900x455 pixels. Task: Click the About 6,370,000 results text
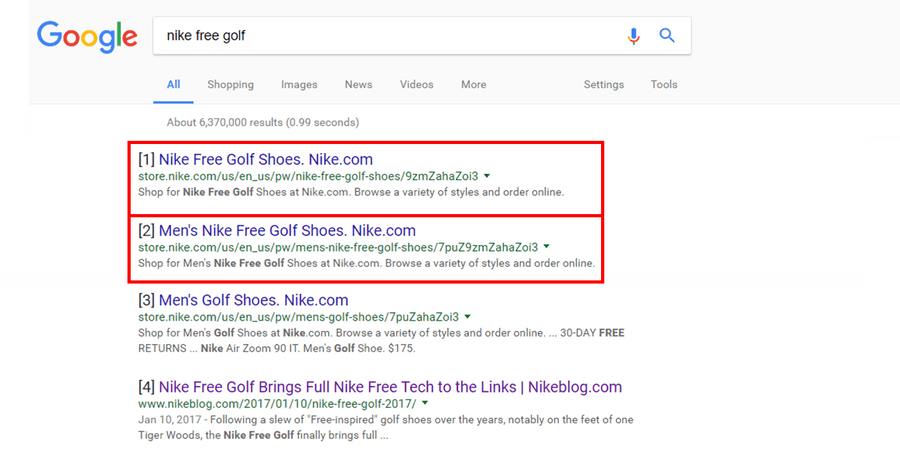tap(262, 122)
